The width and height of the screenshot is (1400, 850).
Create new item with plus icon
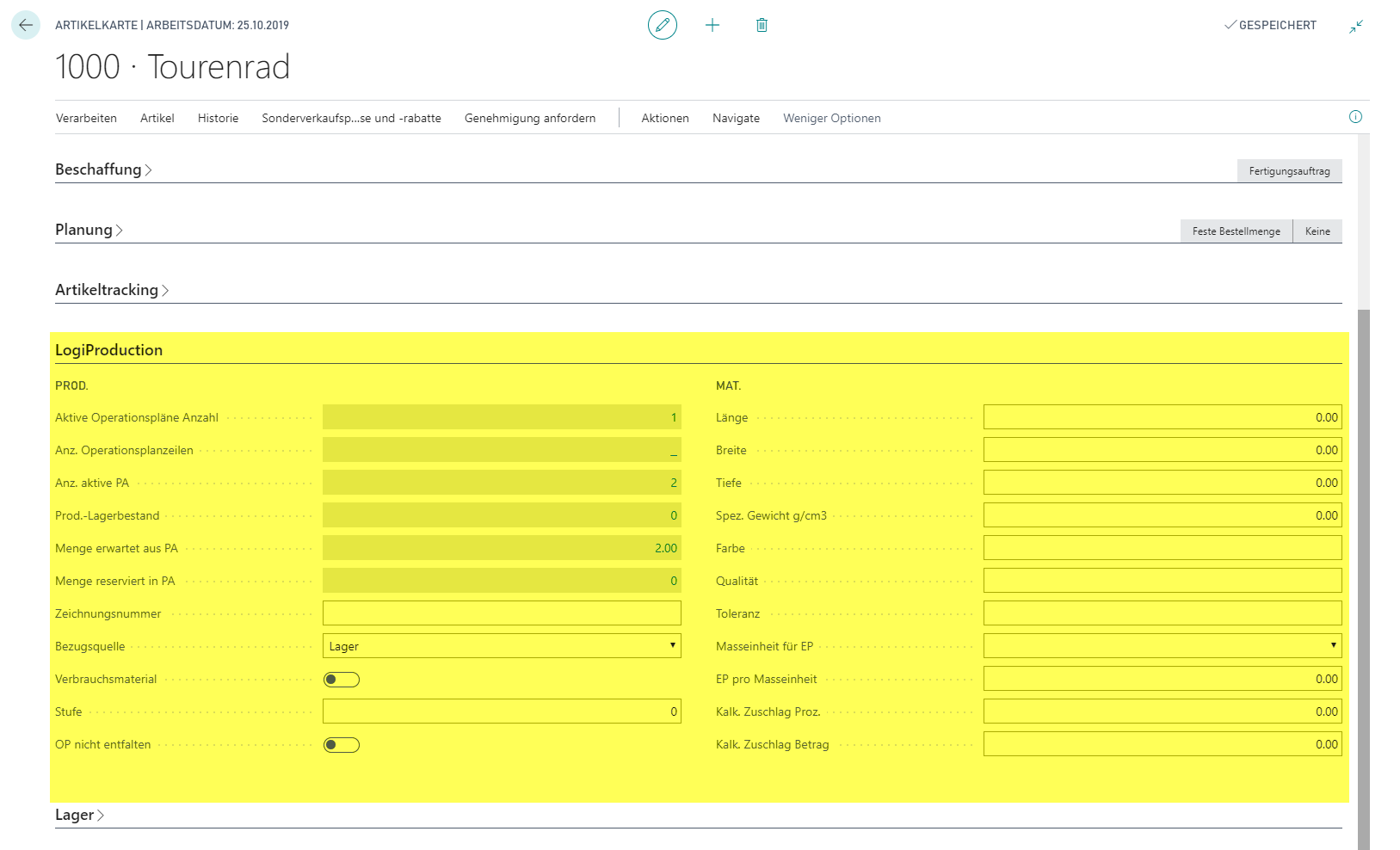(x=712, y=25)
